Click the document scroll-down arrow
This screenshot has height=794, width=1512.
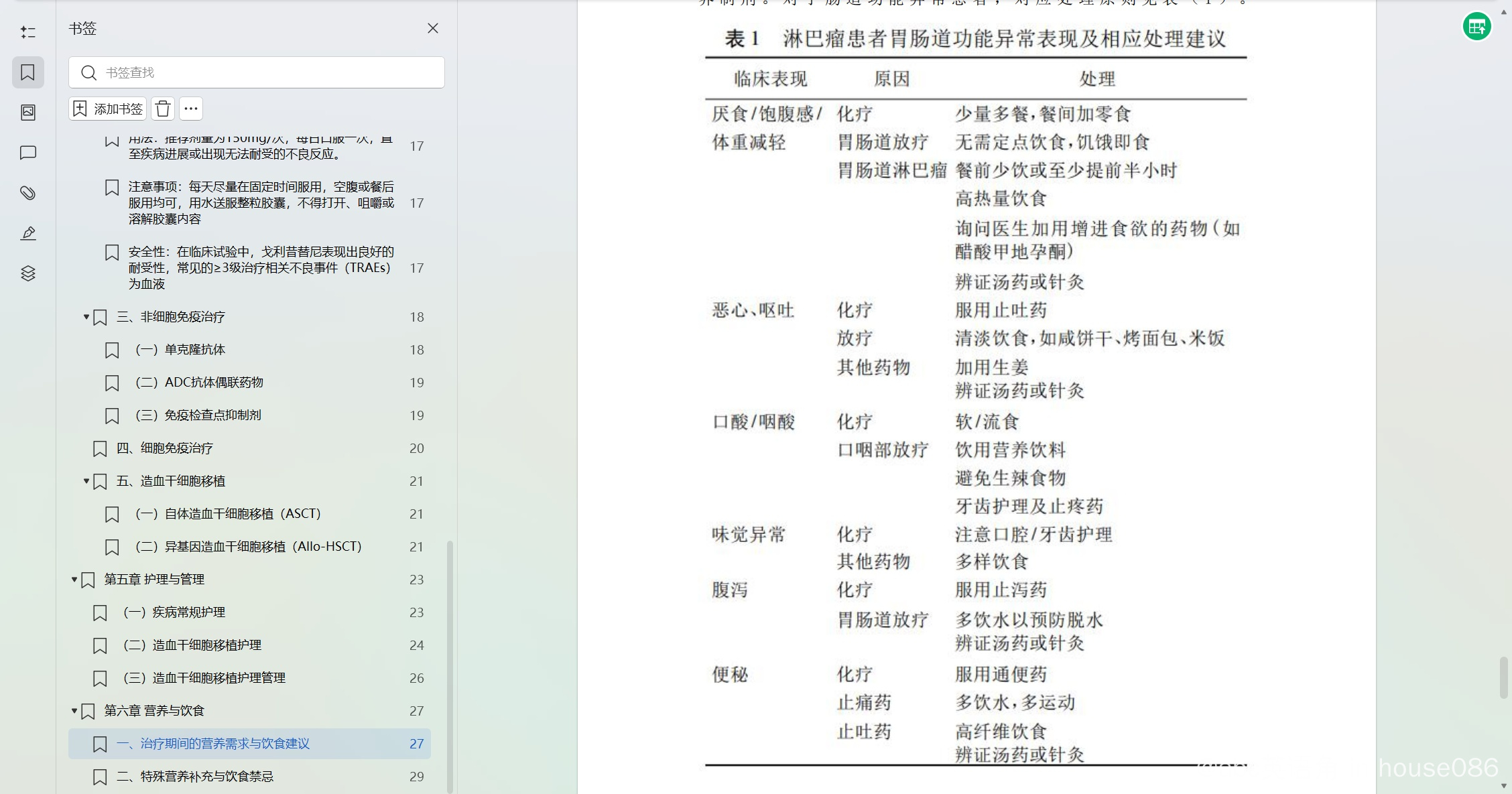(1504, 787)
